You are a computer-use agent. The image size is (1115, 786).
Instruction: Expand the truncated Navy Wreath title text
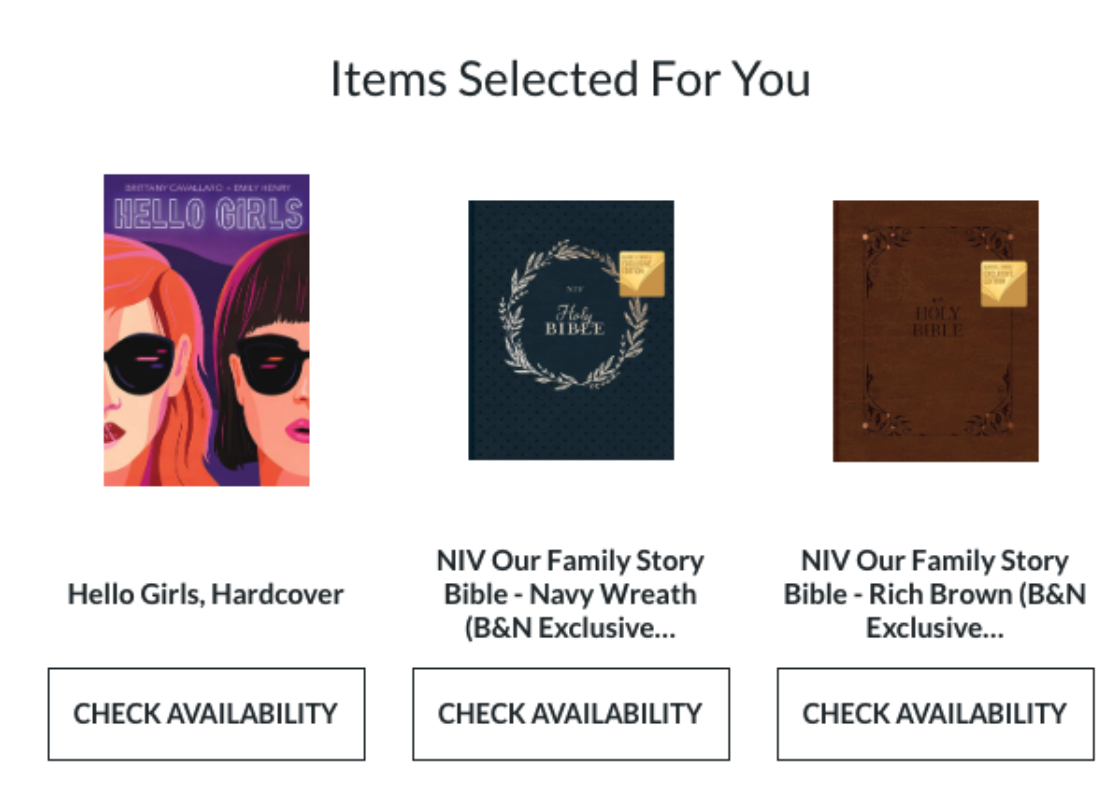pos(570,627)
